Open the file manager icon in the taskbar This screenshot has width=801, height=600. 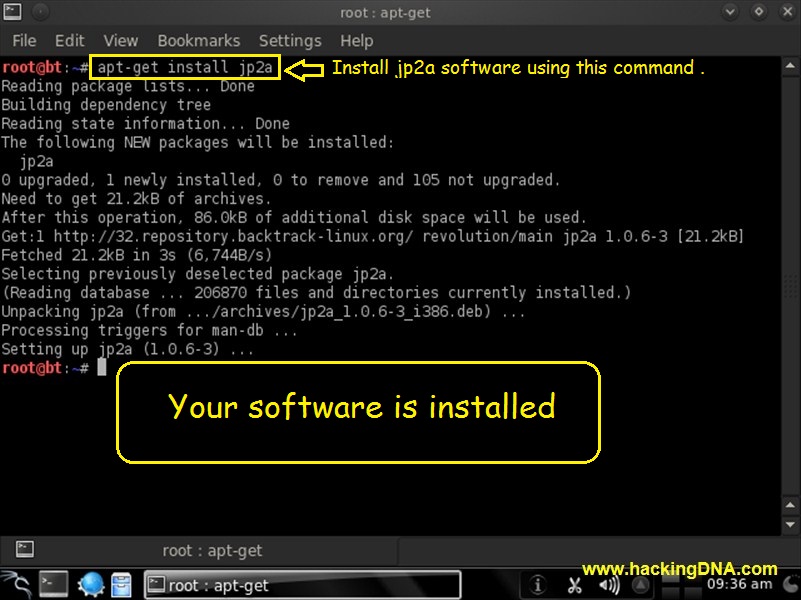tap(121, 584)
